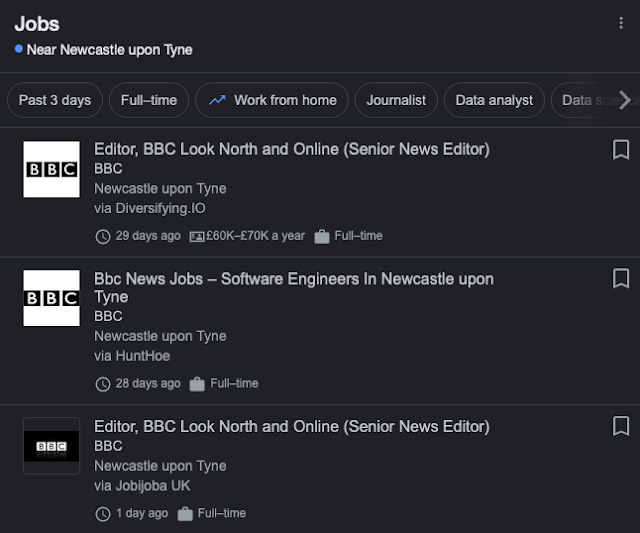Open Senior News Editor job via Diversifying.IO

(292, 149)
